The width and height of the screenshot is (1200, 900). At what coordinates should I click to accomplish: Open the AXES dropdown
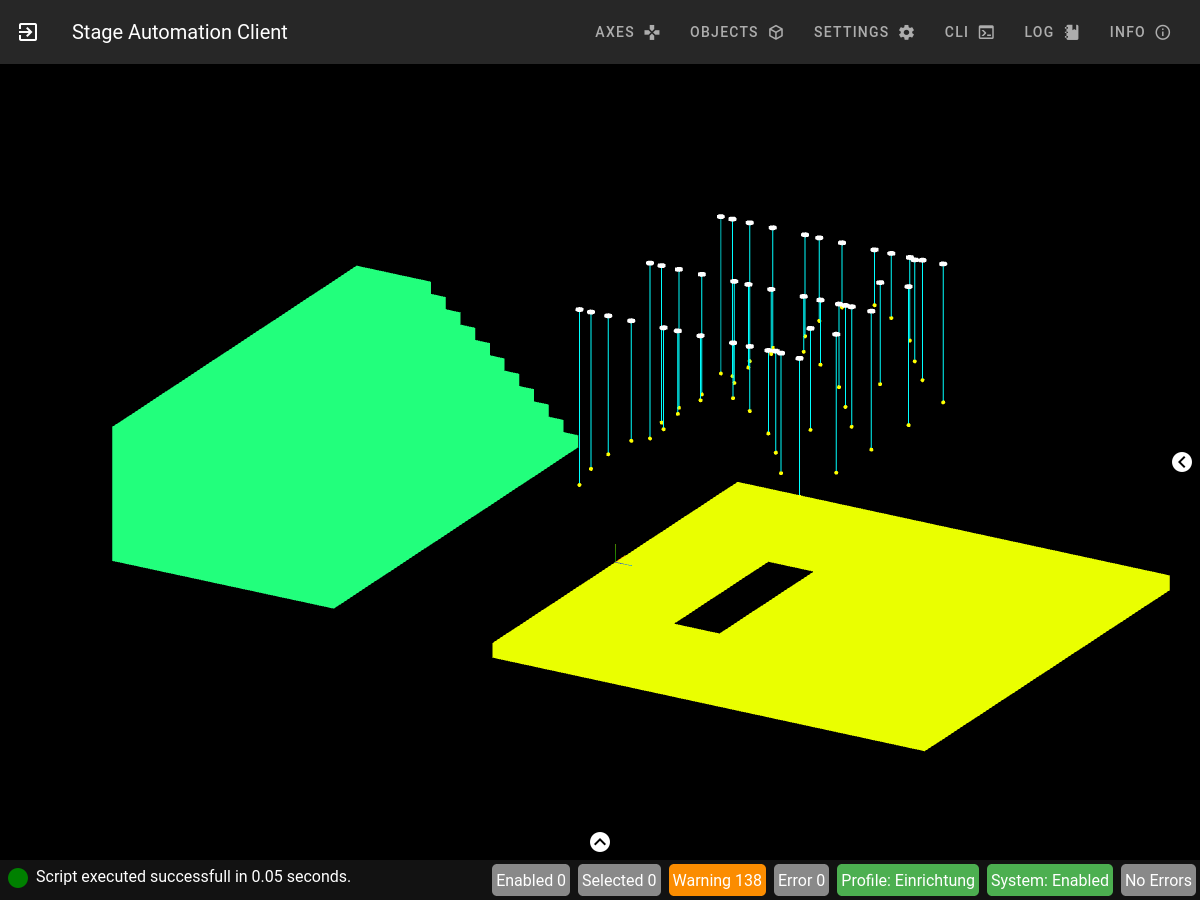tap(615, 31)
